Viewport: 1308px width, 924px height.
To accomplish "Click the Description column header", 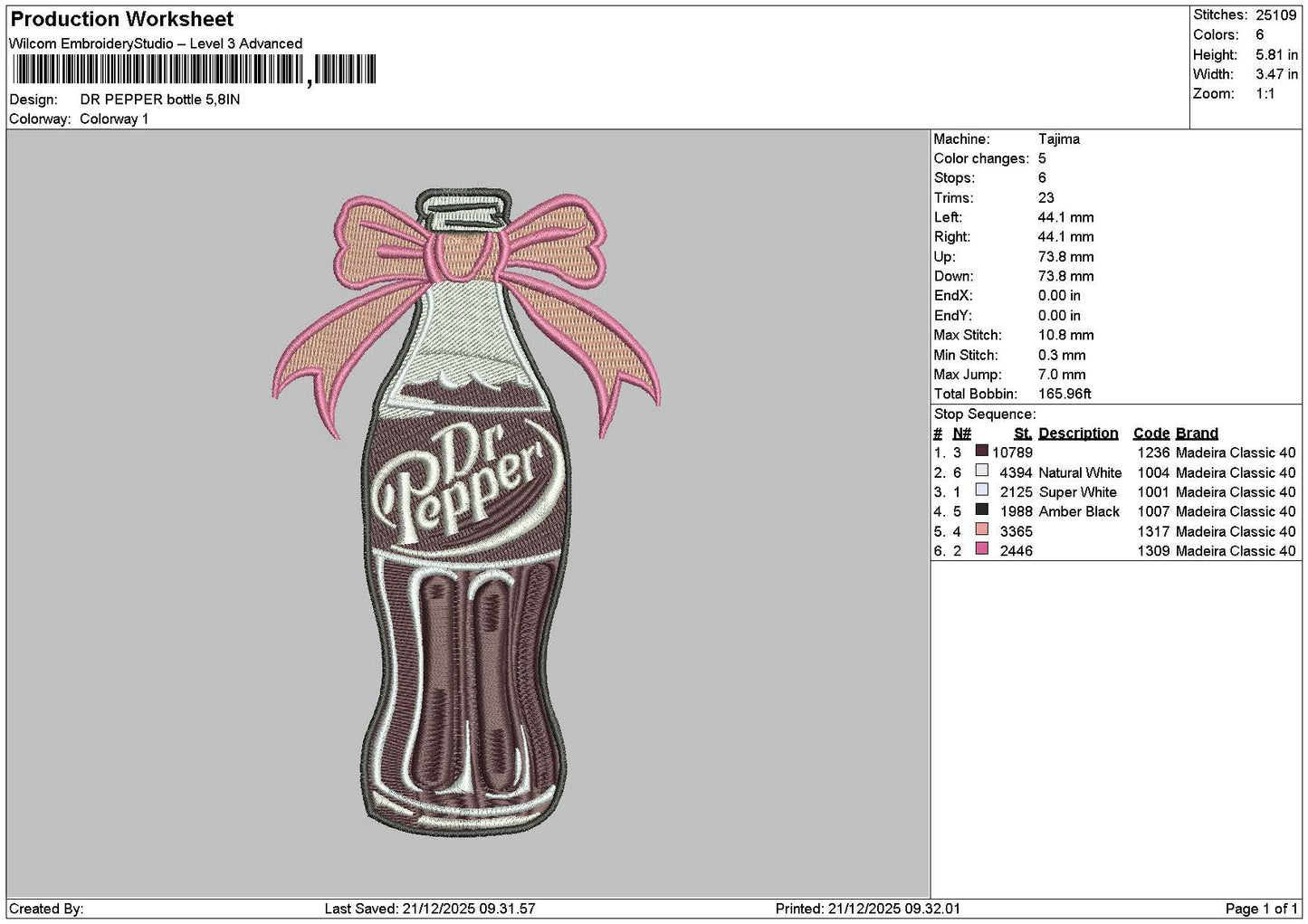I will tap(1078, 433).
